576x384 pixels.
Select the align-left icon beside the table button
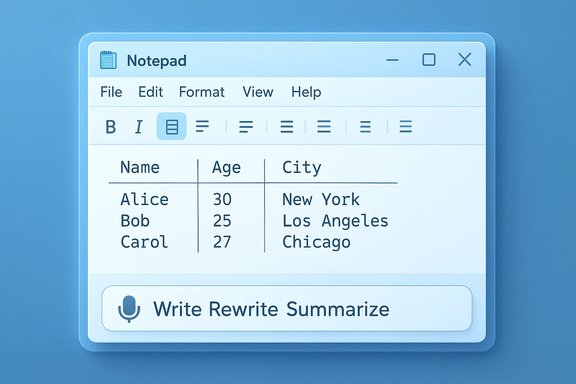pos(202,126)
